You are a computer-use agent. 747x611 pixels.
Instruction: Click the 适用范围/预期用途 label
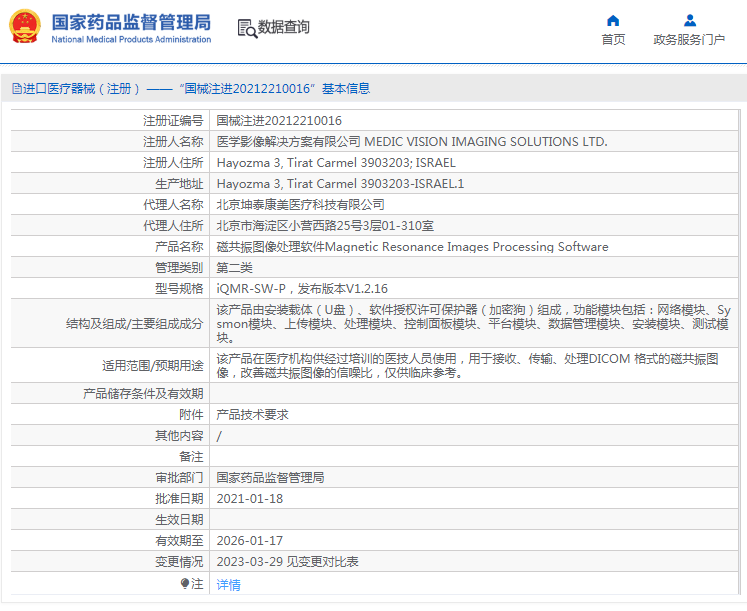[152, 366]
